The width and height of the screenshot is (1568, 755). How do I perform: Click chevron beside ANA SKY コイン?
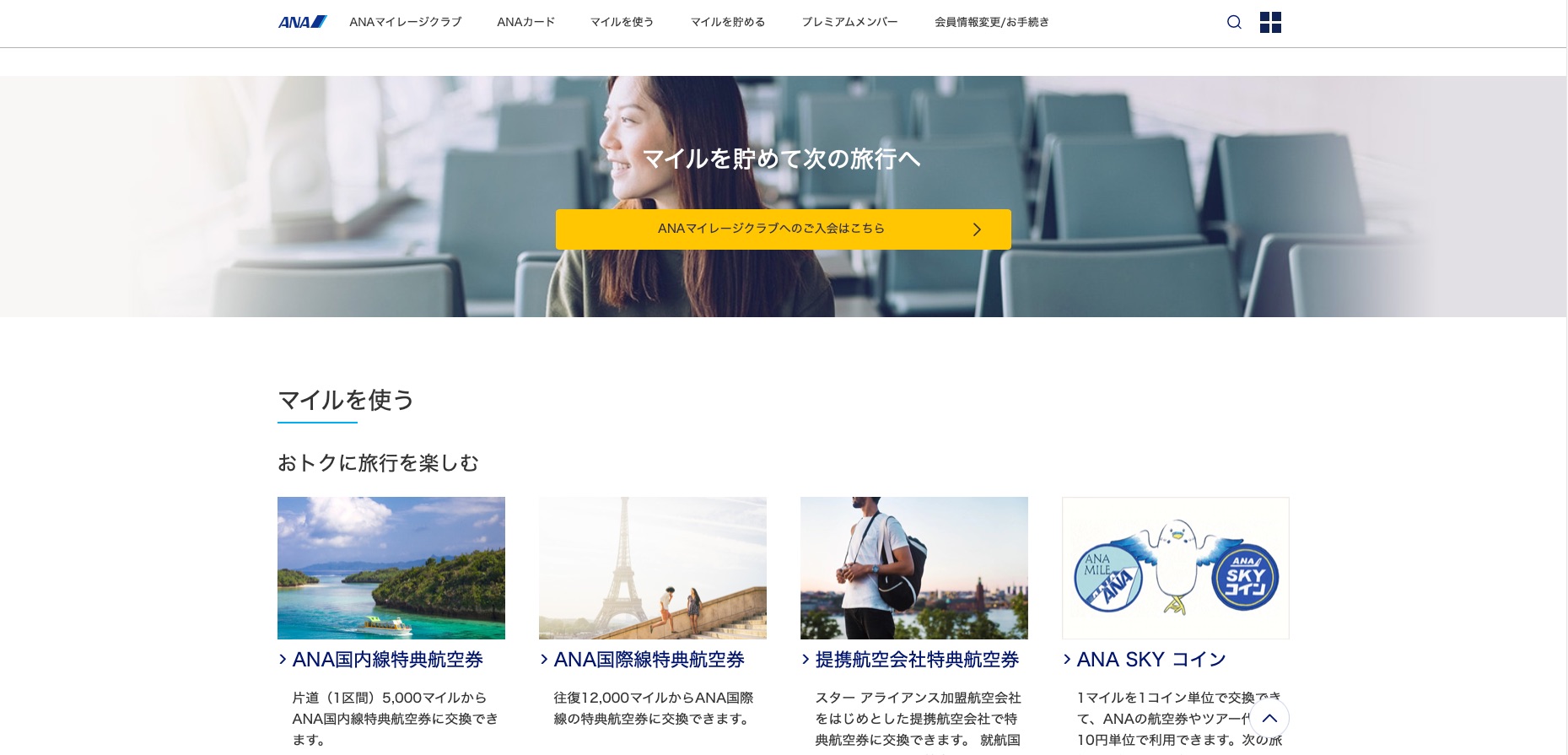coord(1068,660)
